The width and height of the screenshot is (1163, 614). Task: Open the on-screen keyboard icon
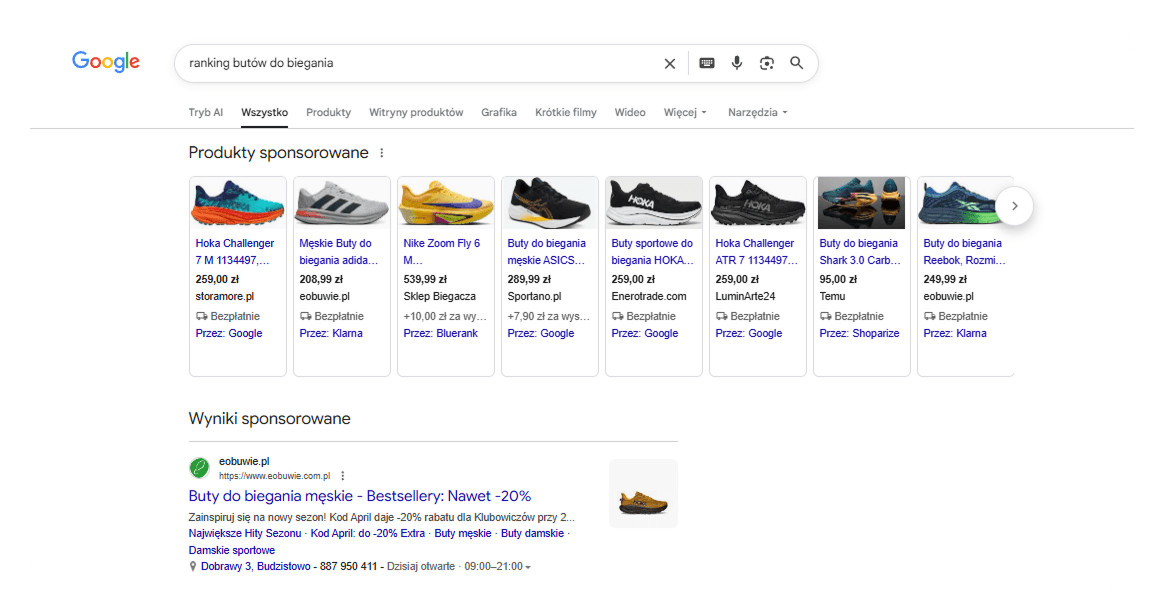pos(707,63)
